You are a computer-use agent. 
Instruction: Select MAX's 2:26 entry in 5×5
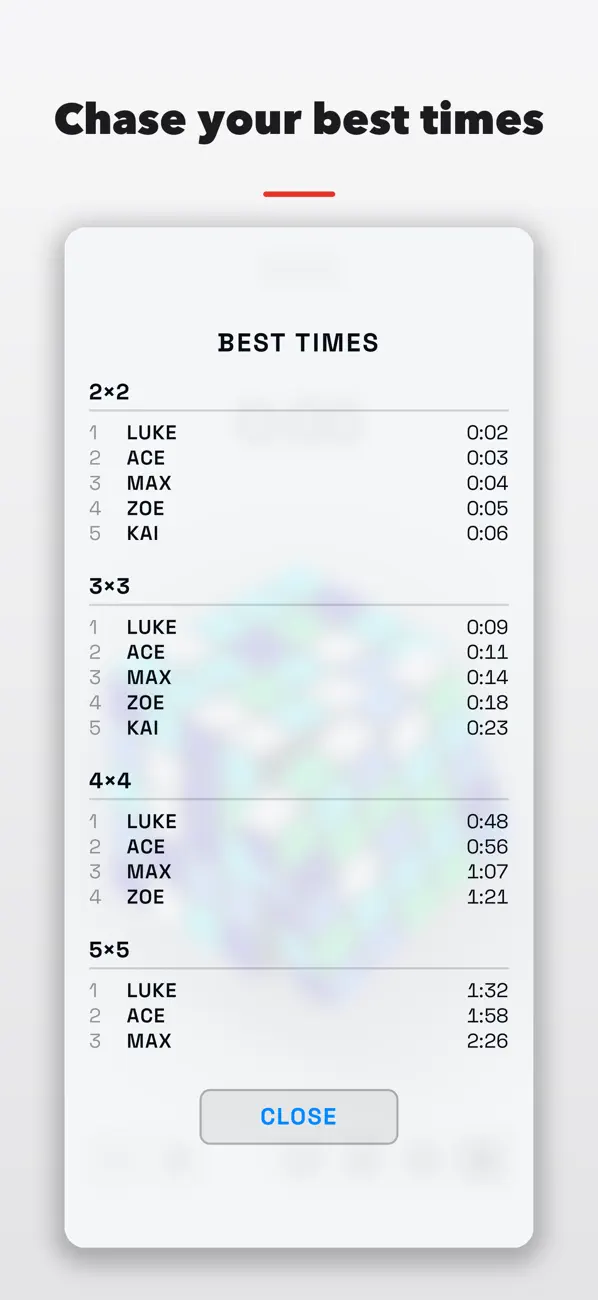[299, 1040]
